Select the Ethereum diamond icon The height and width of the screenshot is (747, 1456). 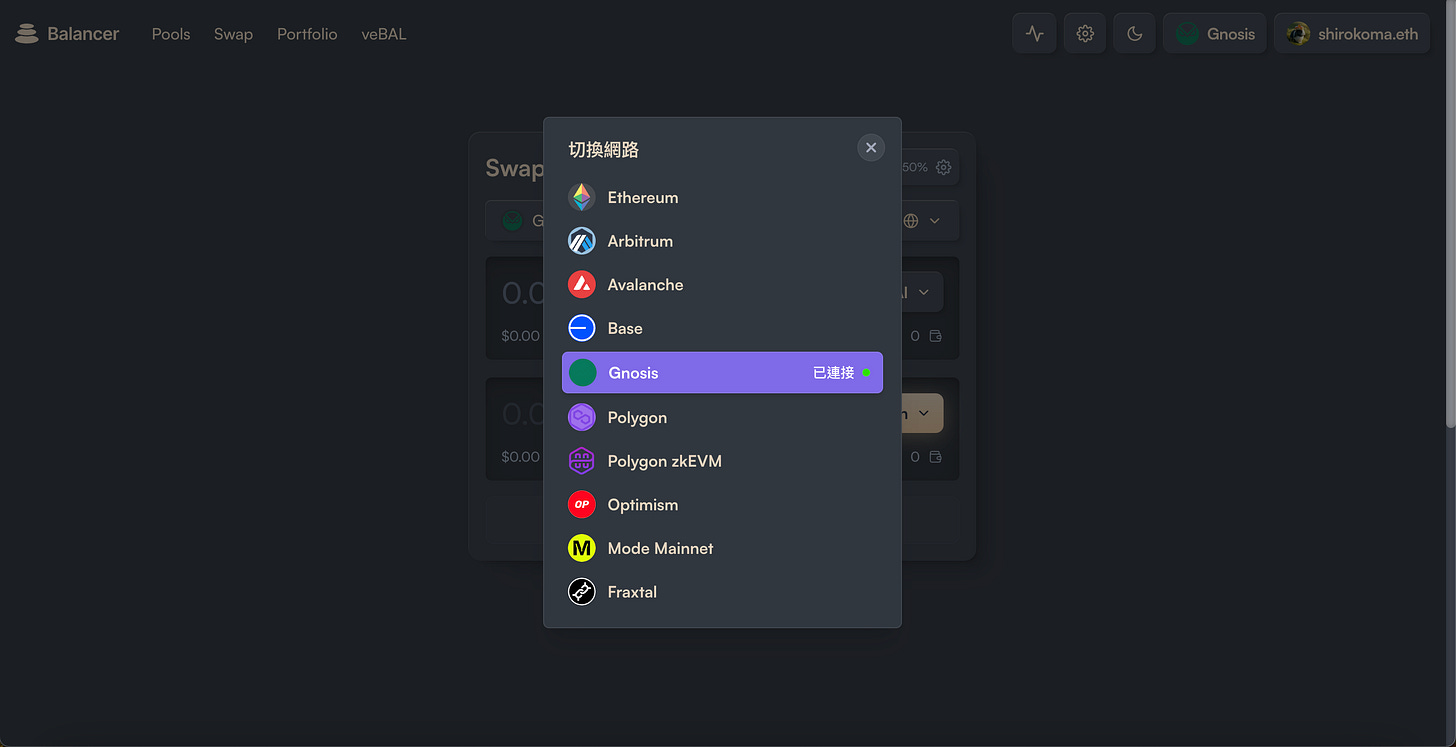581,197
